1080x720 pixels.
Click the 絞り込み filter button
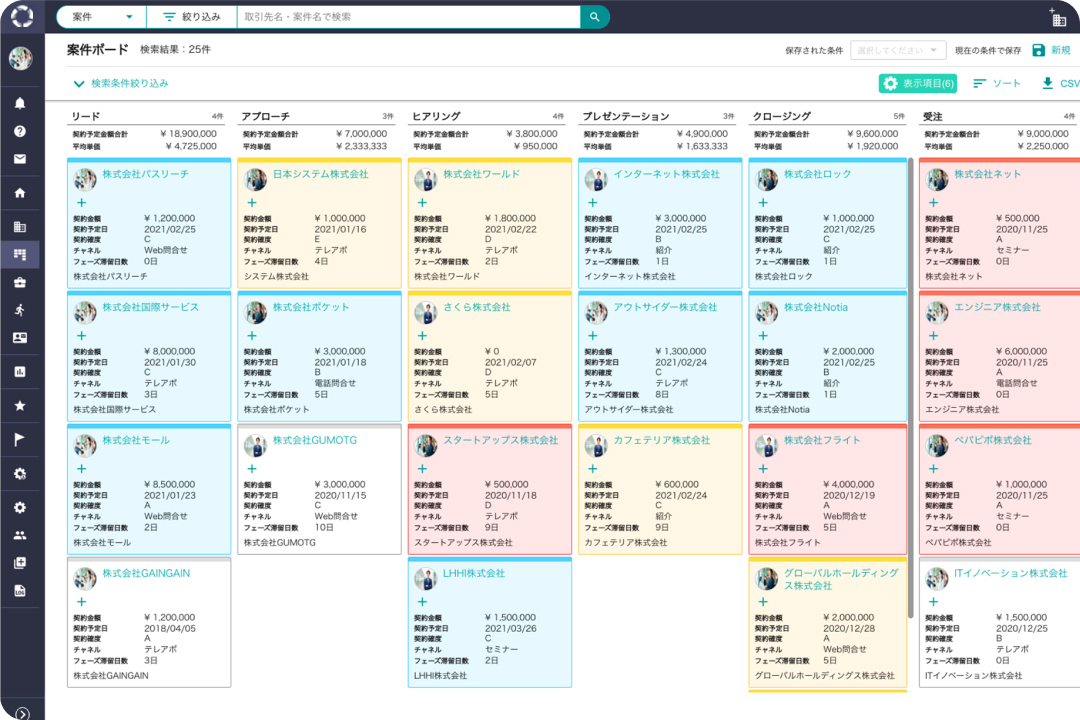coord(191,17)
